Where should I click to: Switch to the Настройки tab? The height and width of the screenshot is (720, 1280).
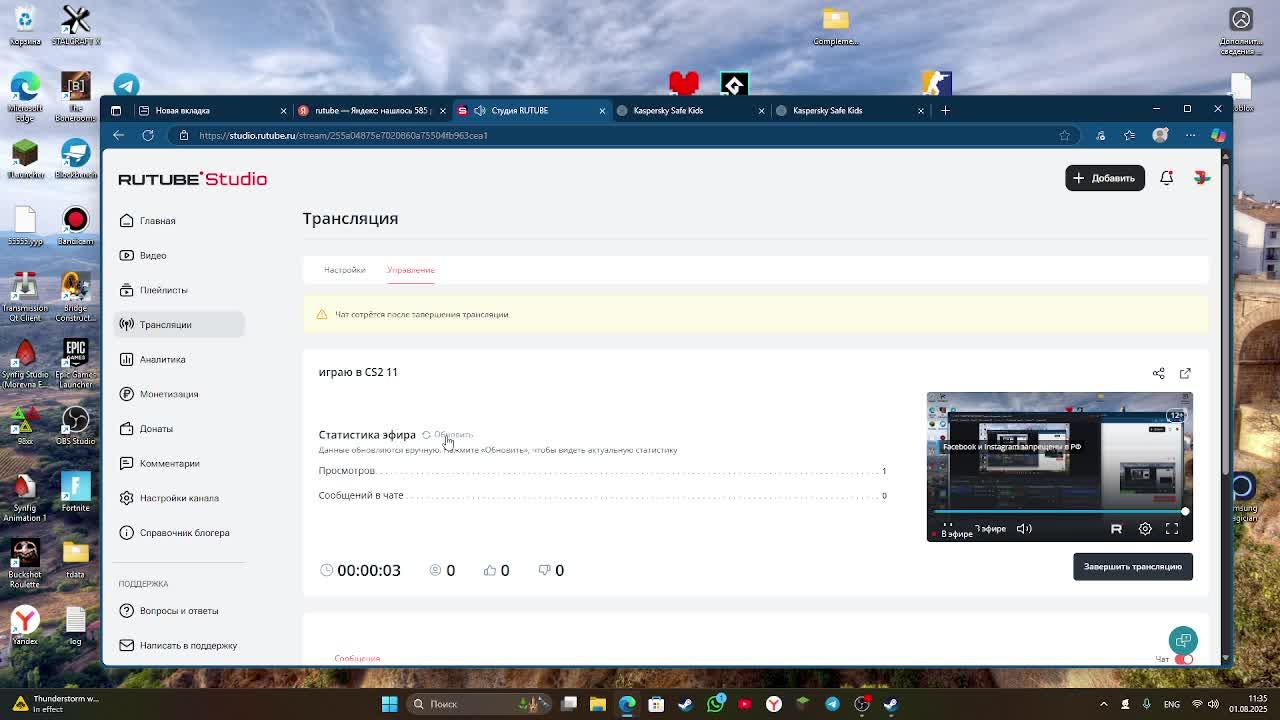click(x=344, y=270)
